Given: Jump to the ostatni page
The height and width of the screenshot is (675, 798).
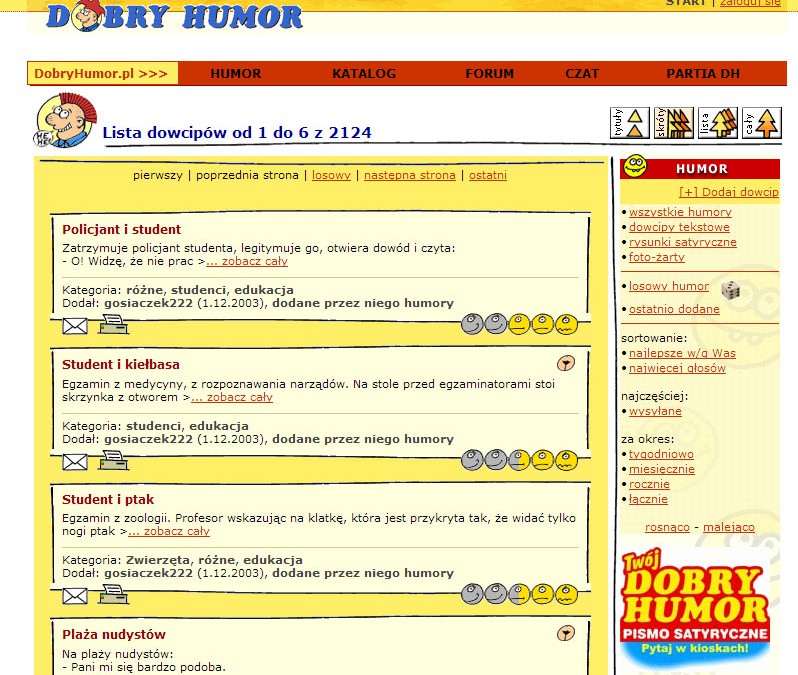Looking at the screenshot, I should pos(488,175).
